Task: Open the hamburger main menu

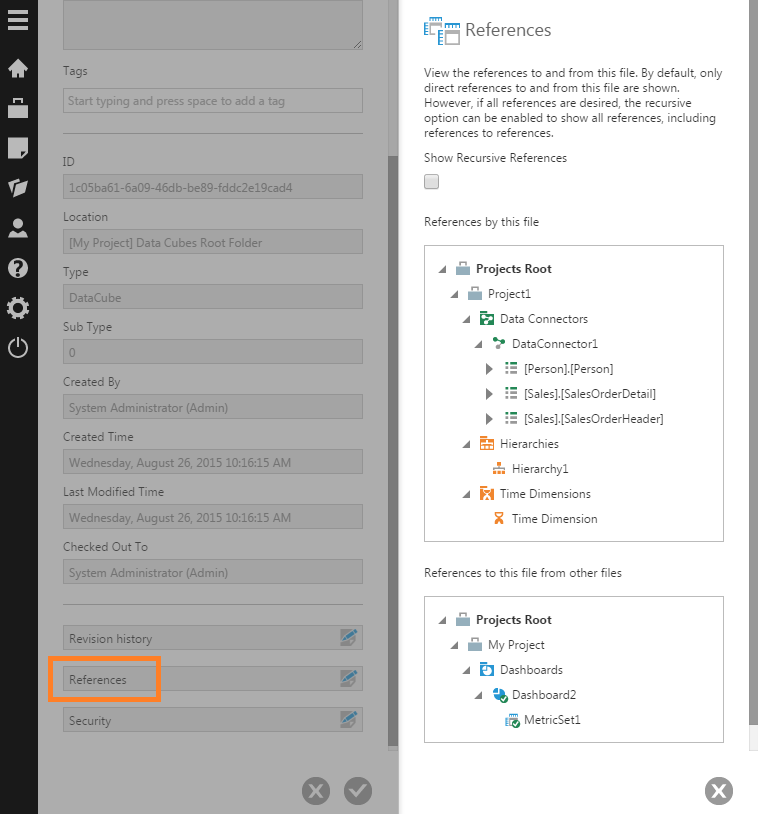Action: [18, 21]
